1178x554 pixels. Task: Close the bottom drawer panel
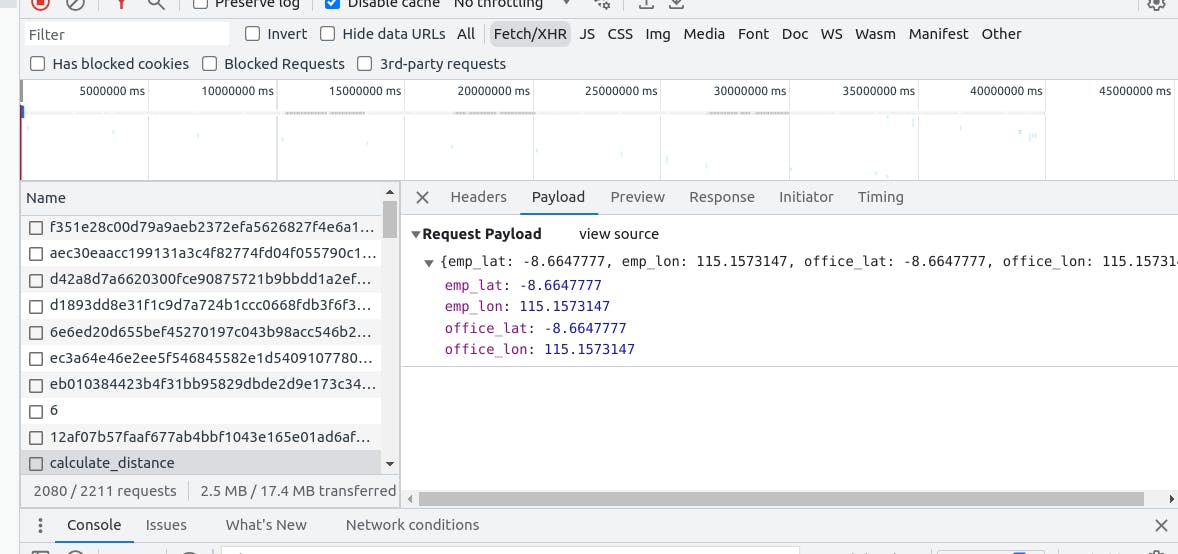point(1160,525)
